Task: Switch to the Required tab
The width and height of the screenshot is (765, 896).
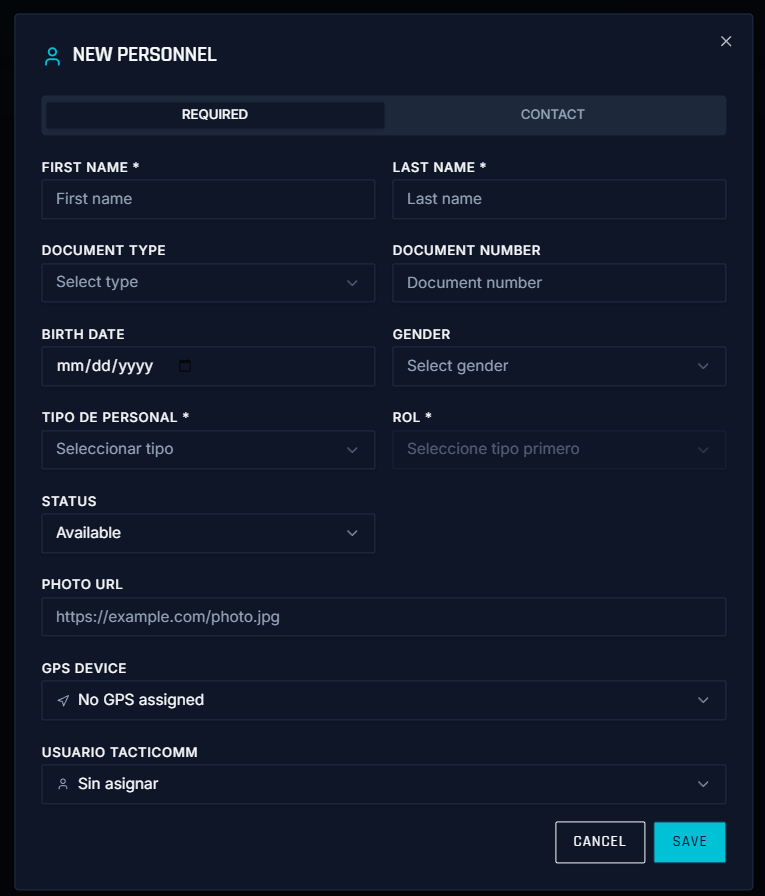Action: [x=215, y=115]
